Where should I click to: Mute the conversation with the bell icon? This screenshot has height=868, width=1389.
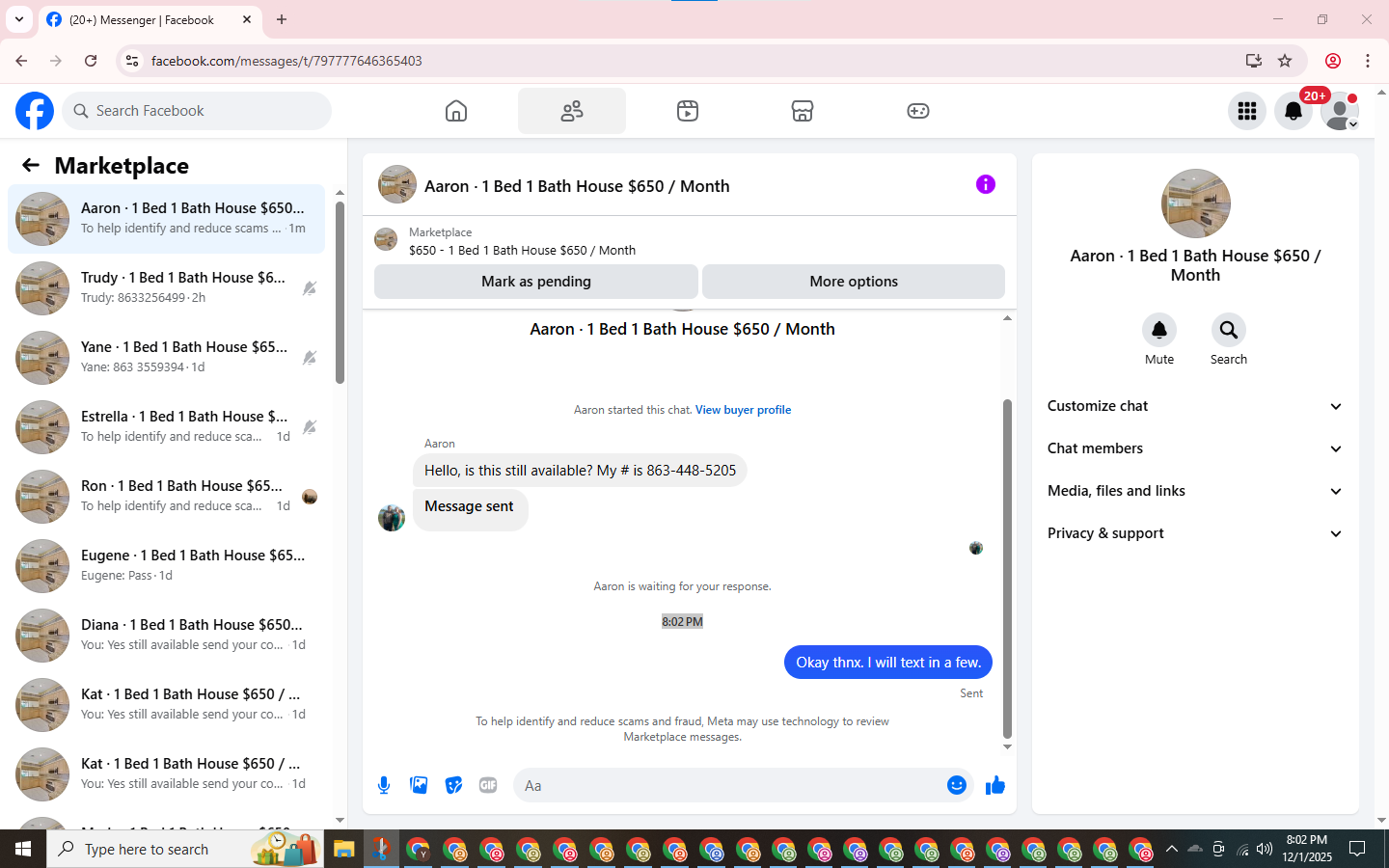tap(1159, 330)
